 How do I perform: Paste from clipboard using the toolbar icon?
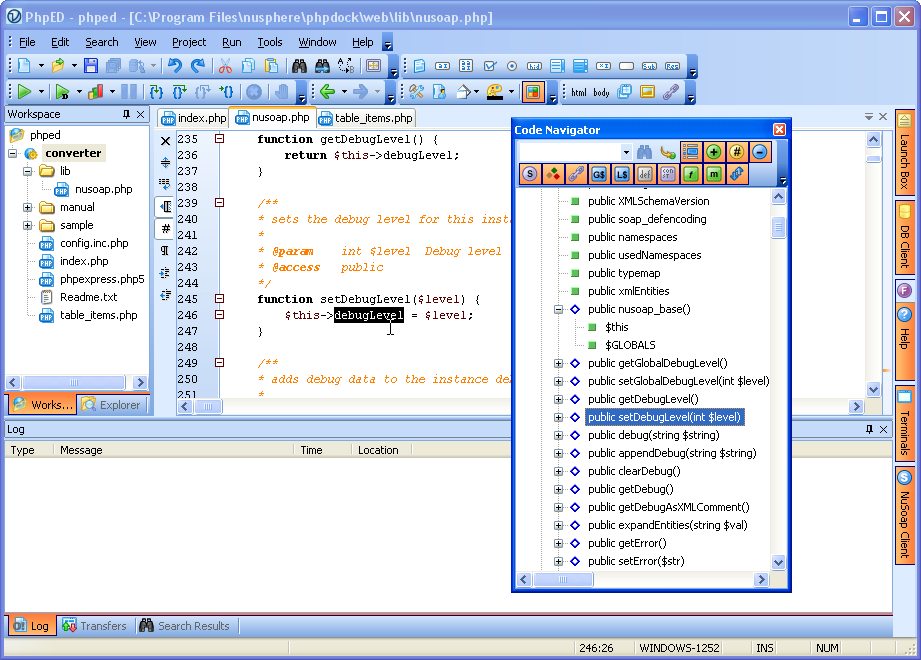(271, 66)
